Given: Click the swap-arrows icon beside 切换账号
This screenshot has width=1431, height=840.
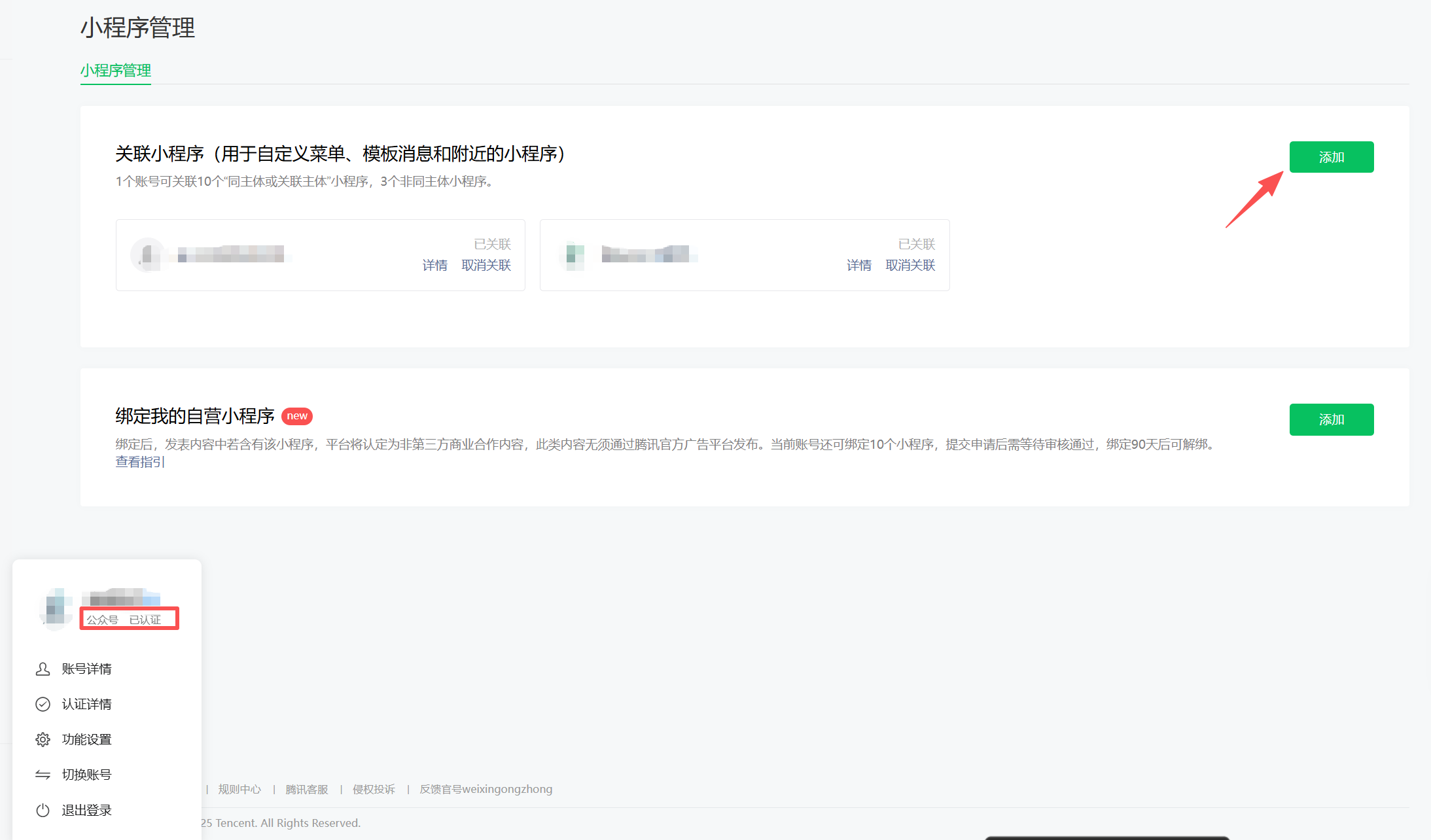Looking at the screenshot, I should (42, 775).
